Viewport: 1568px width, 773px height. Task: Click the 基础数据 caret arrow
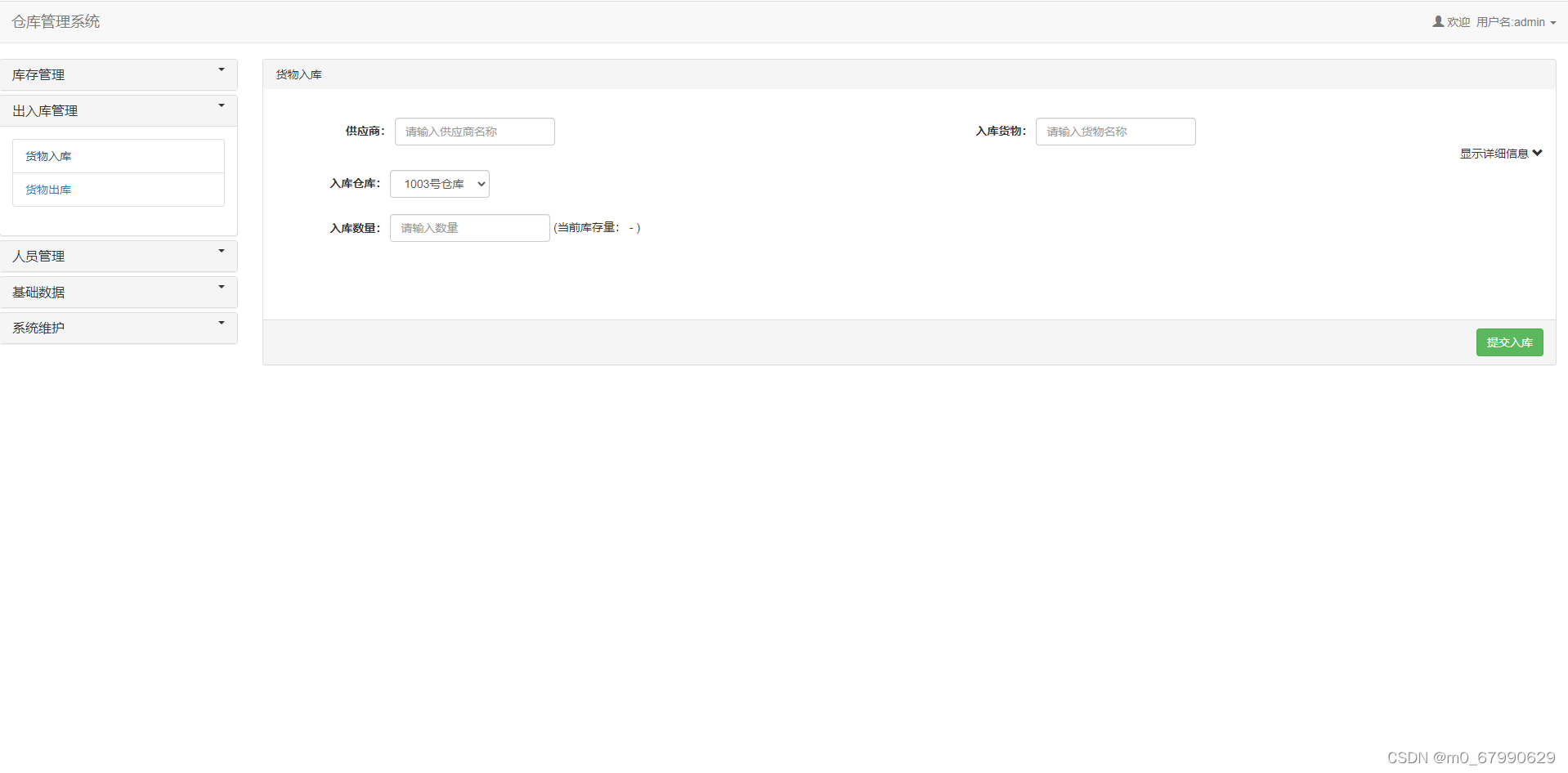click(x=222, y=287)
